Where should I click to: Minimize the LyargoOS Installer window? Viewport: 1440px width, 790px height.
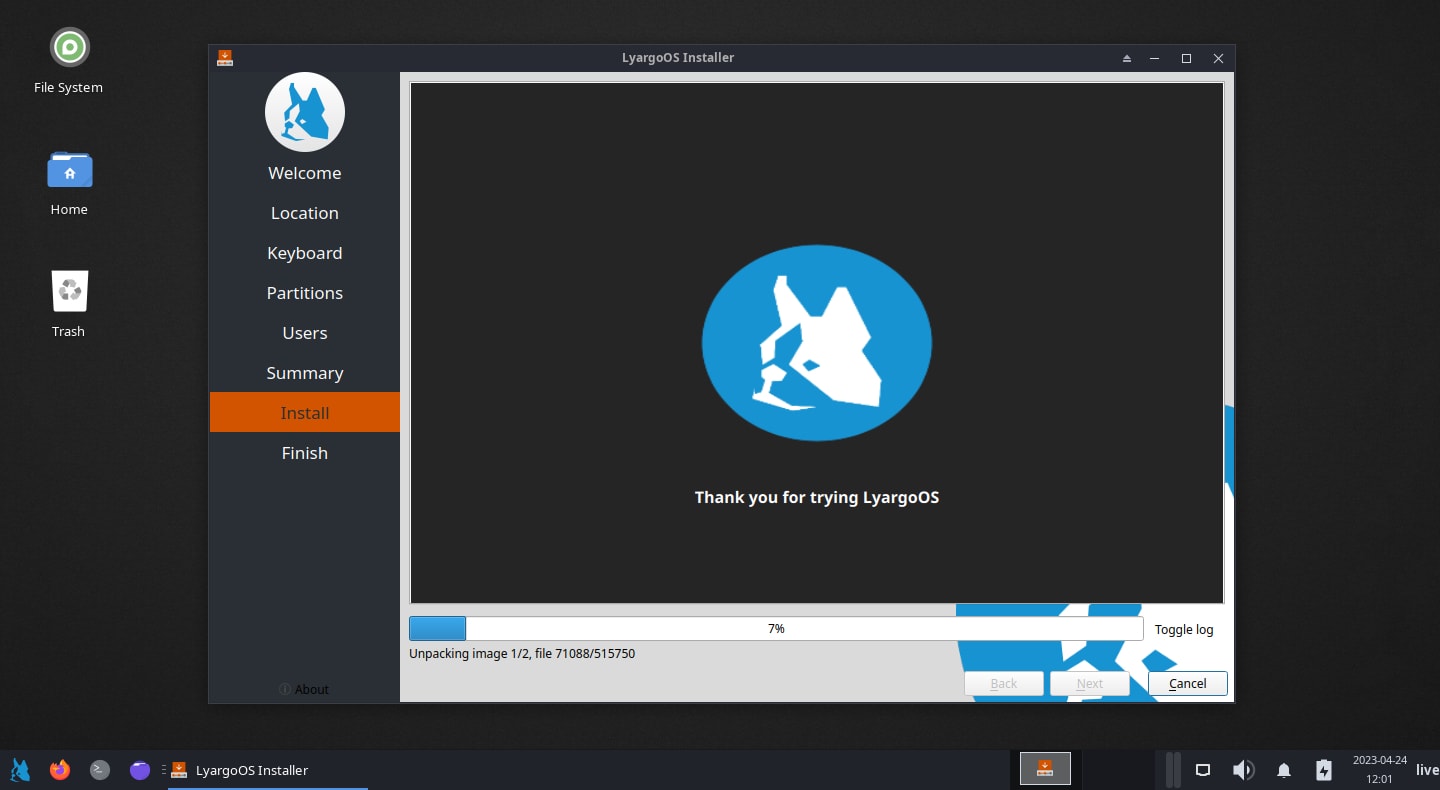pyautogui.click(x=1155, y=58)
